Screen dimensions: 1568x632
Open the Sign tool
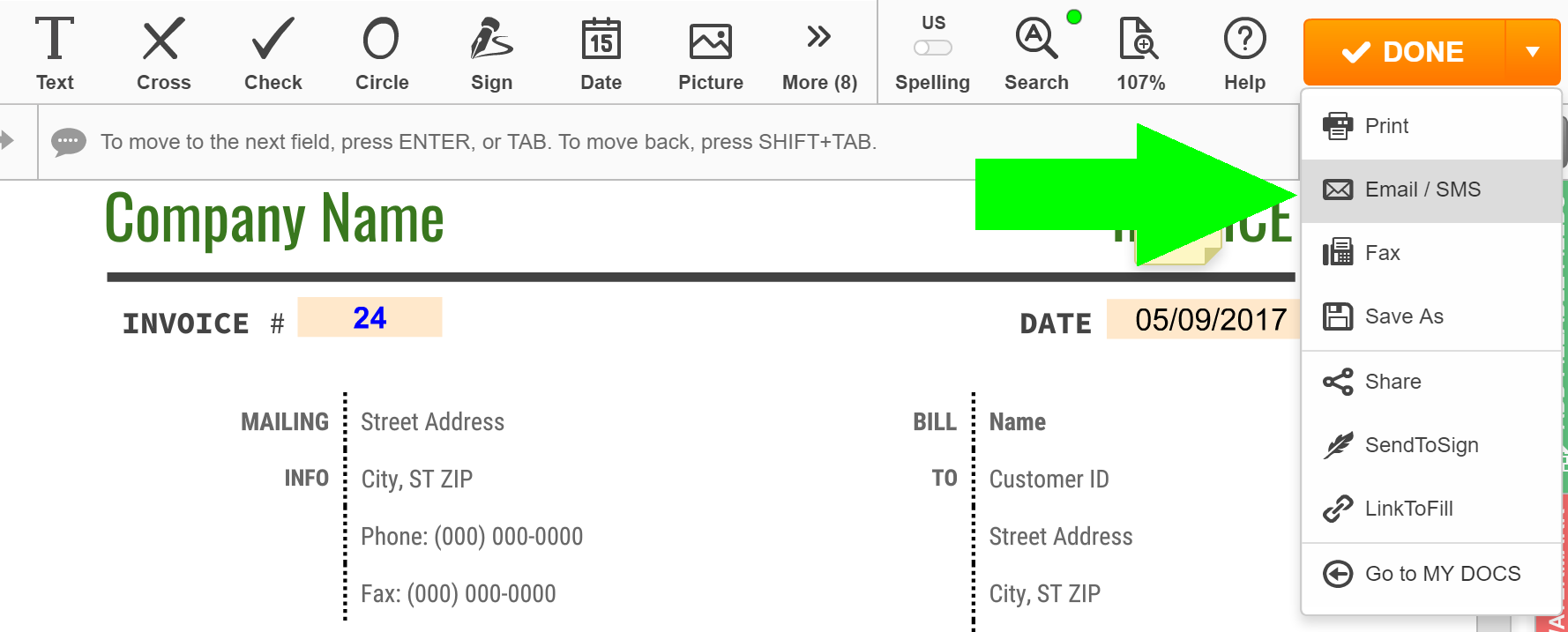491,54
